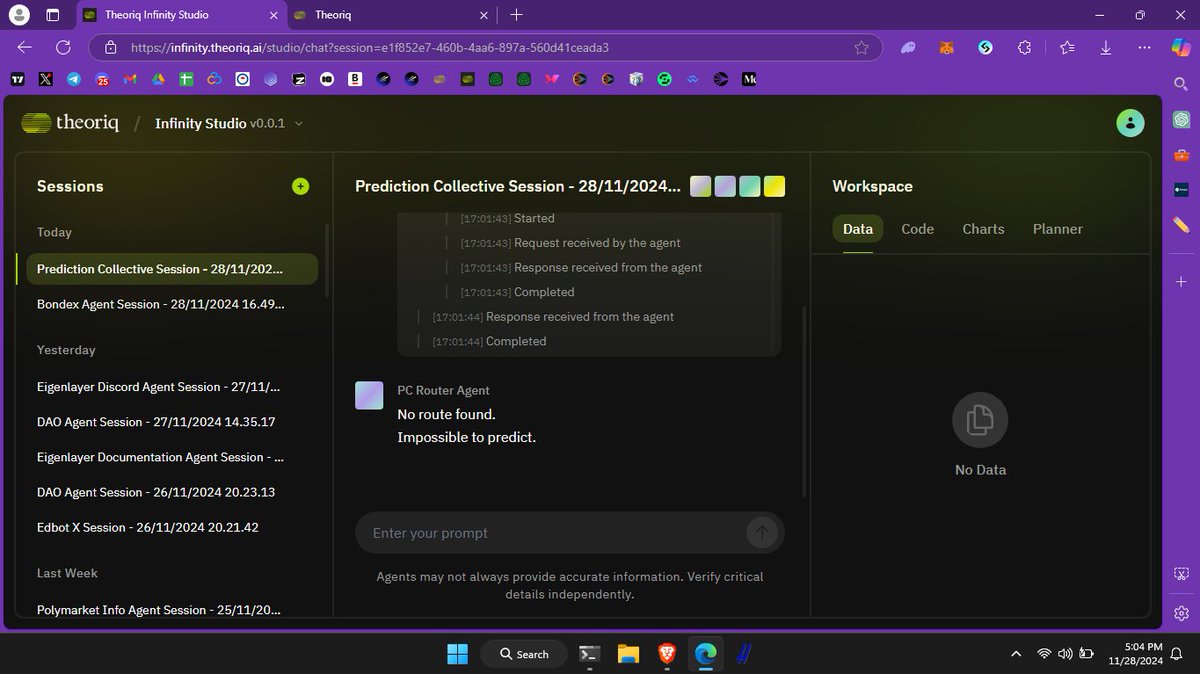This screenshot has width=1200, height=674.
Task: Click the chat scrollbar
Action: (x=804, y=400)
